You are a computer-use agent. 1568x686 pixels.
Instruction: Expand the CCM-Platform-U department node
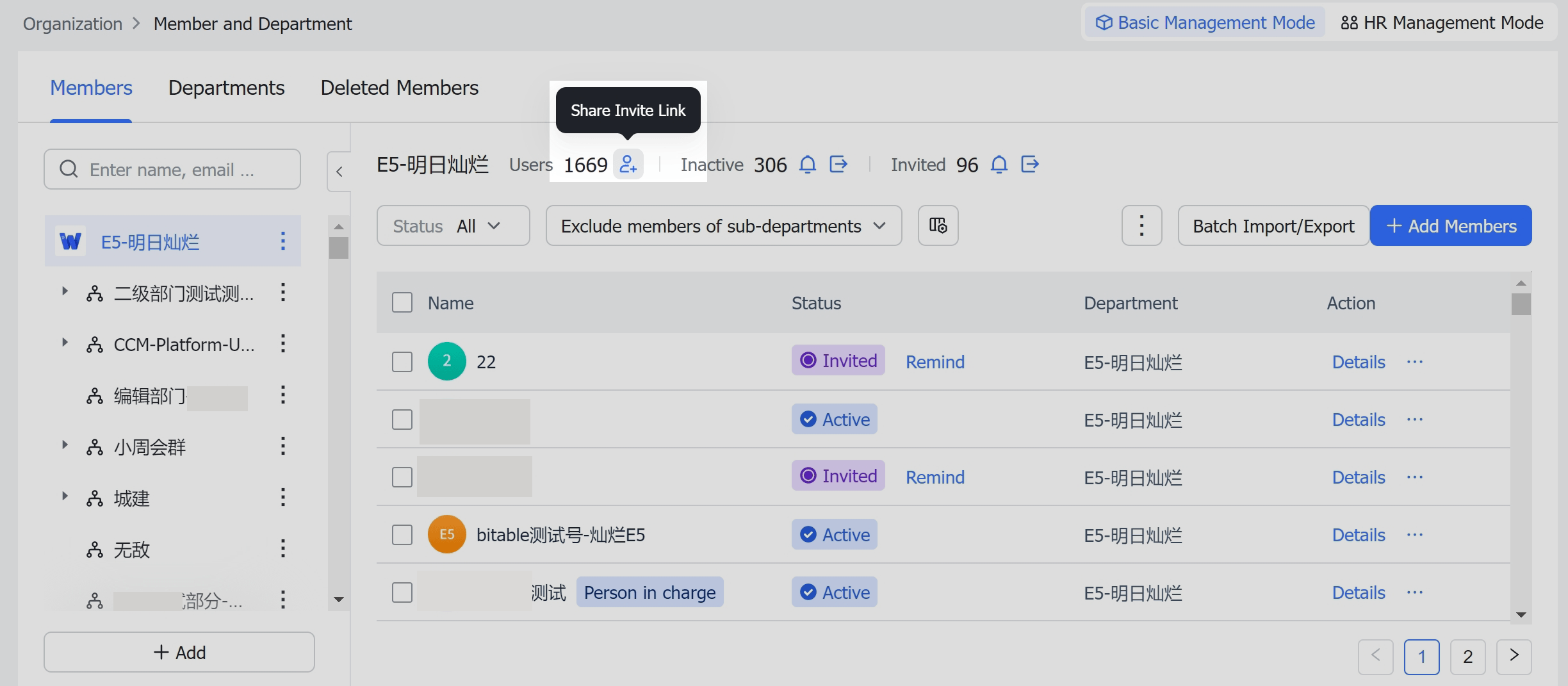click(64, 343)
